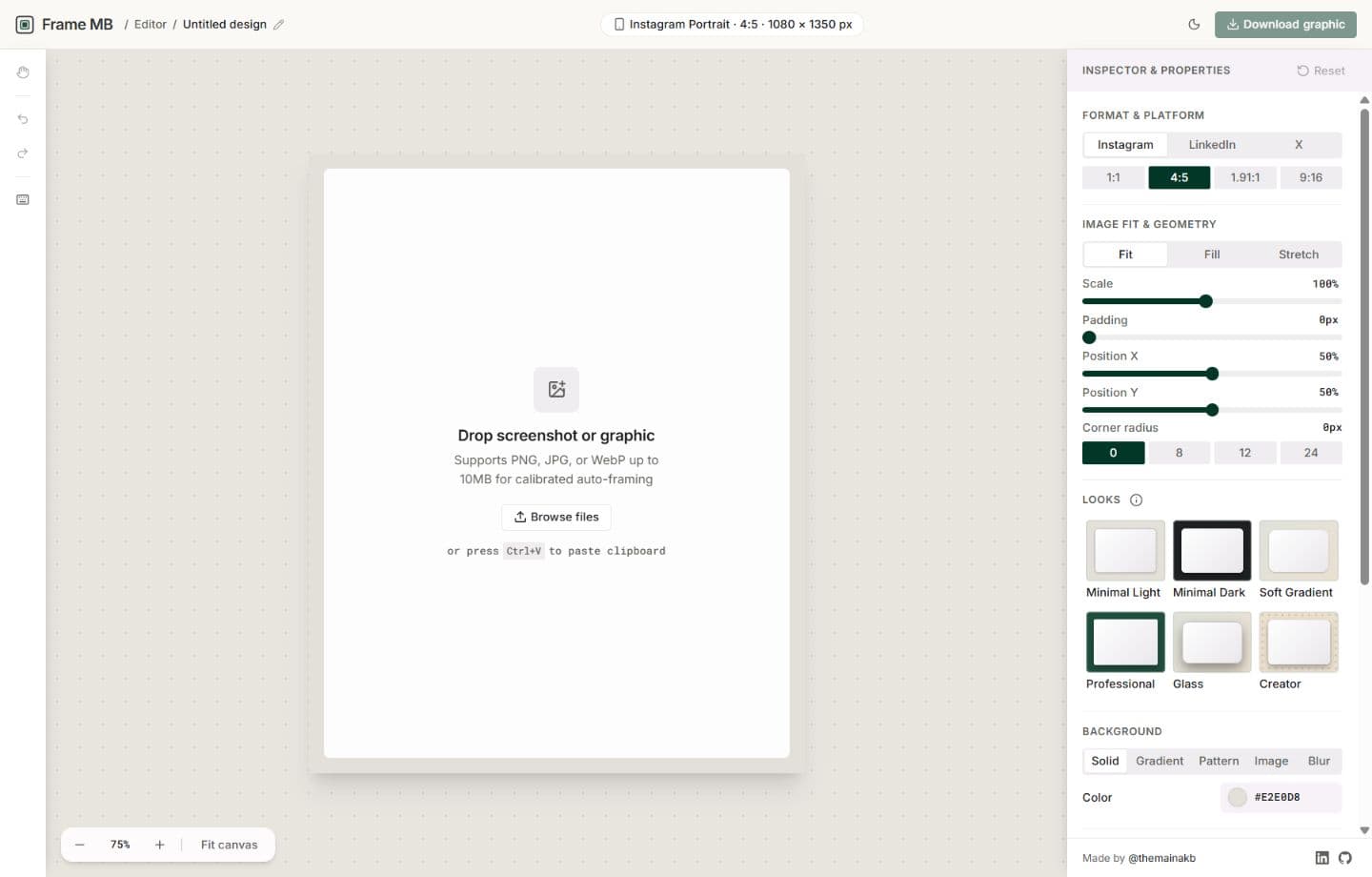
Task: Click the inspector panel scrollbar
Action: click(1364, 348)
